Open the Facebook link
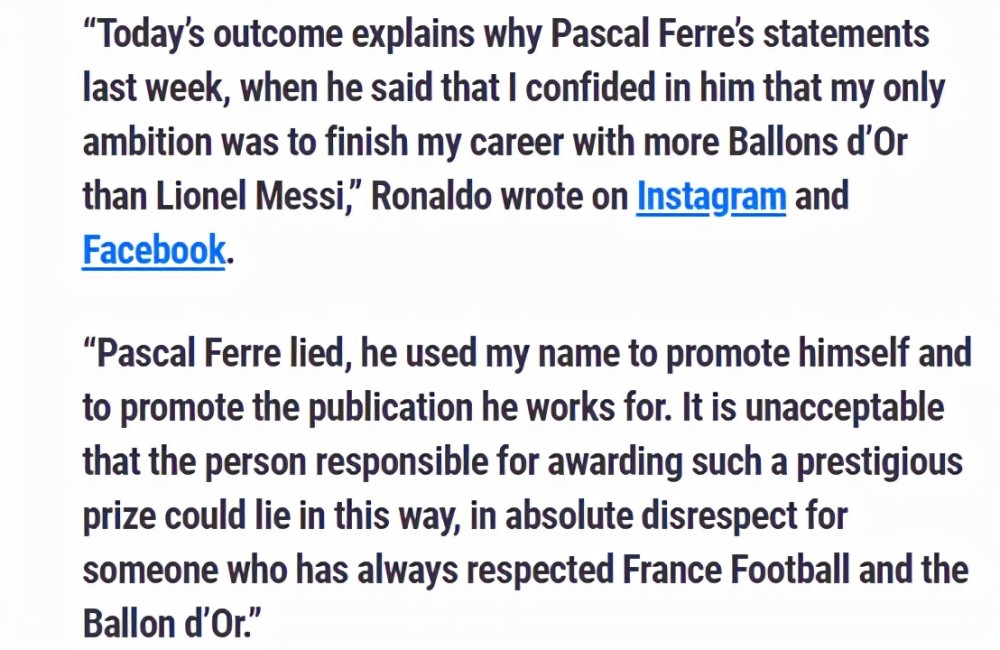Screen dimensions: 1000x650 pos(154,250)
